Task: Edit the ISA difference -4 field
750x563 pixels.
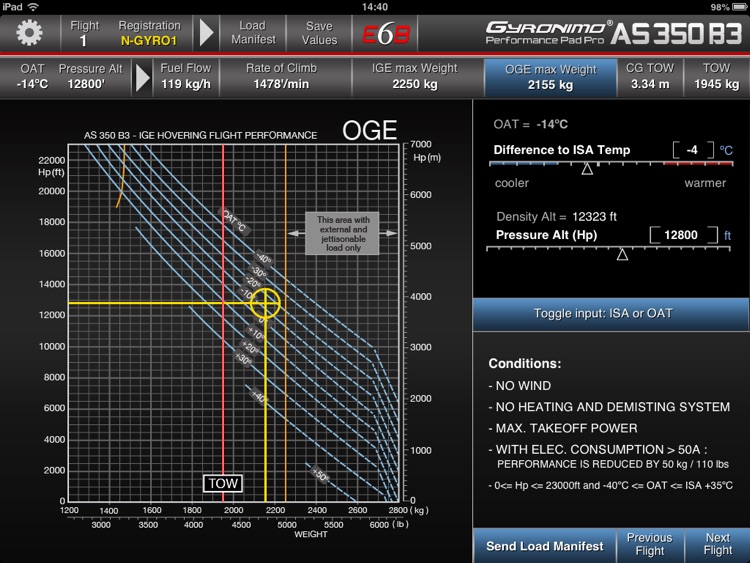Action: [693, 150]
